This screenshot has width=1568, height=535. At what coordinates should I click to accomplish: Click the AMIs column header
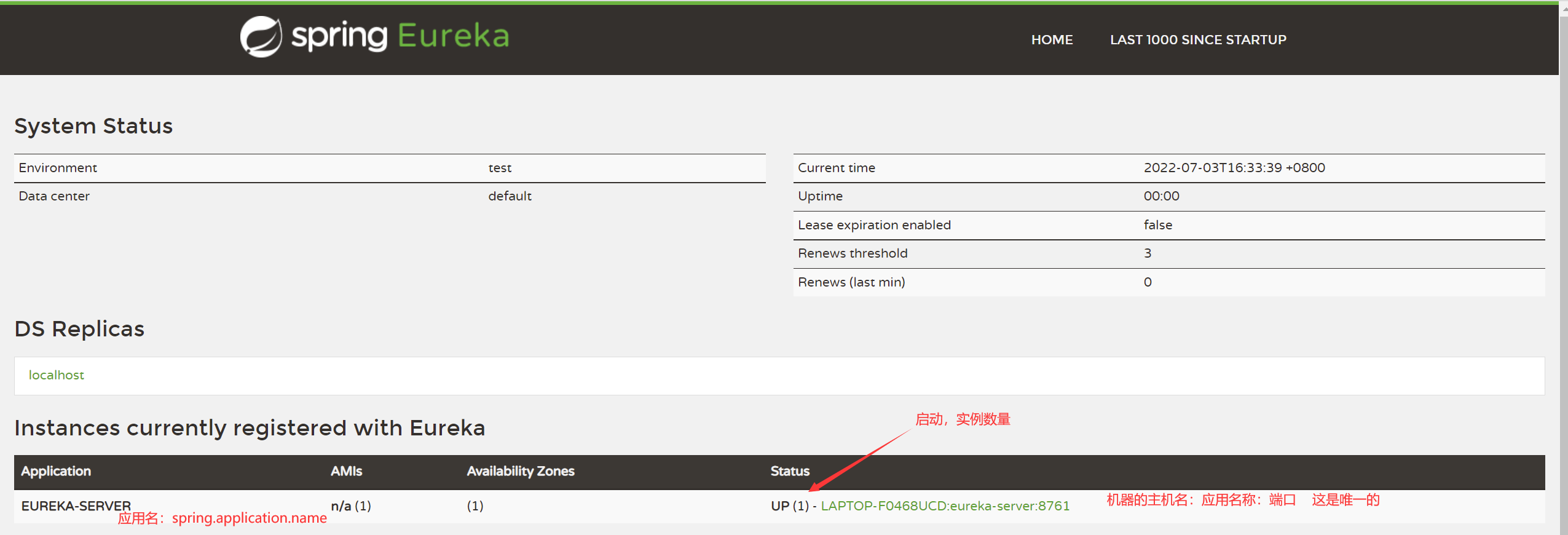[x=346, y=471]
